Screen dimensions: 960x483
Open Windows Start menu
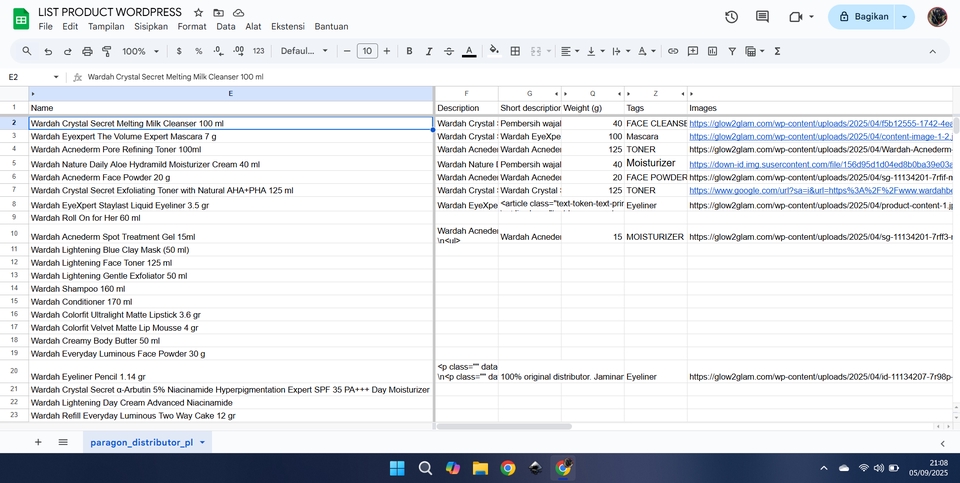pyautogui.click(x=397, y=468)
